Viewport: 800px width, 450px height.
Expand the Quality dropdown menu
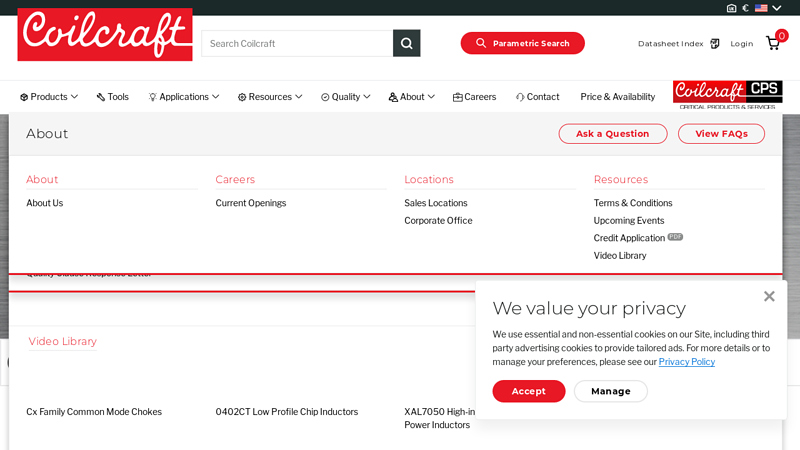click(x=345, y=97)
